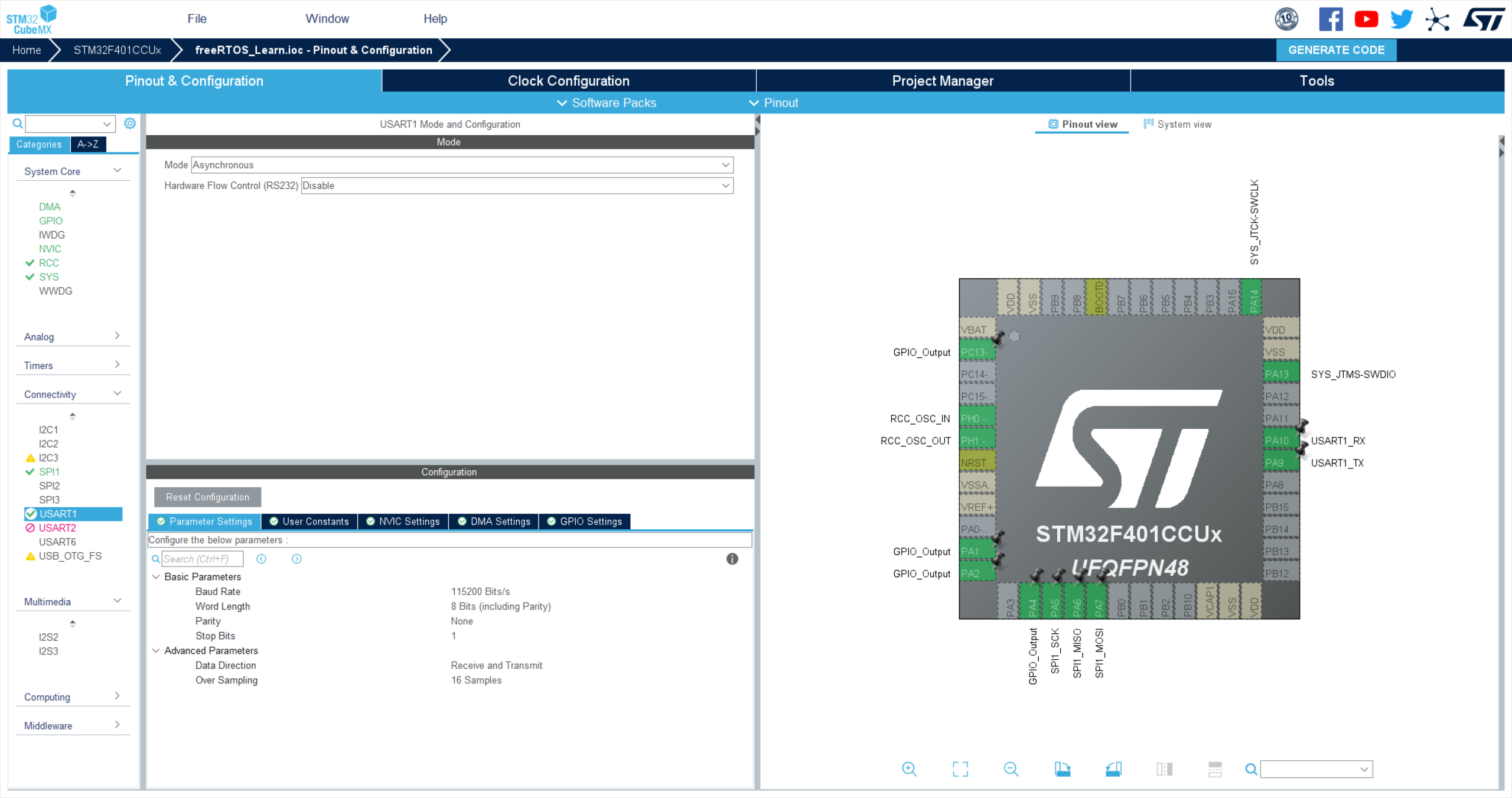The width and height of the screenshot is (1512, 798).
Task: Select the PC13 pin on the chip
Action: 977,352
